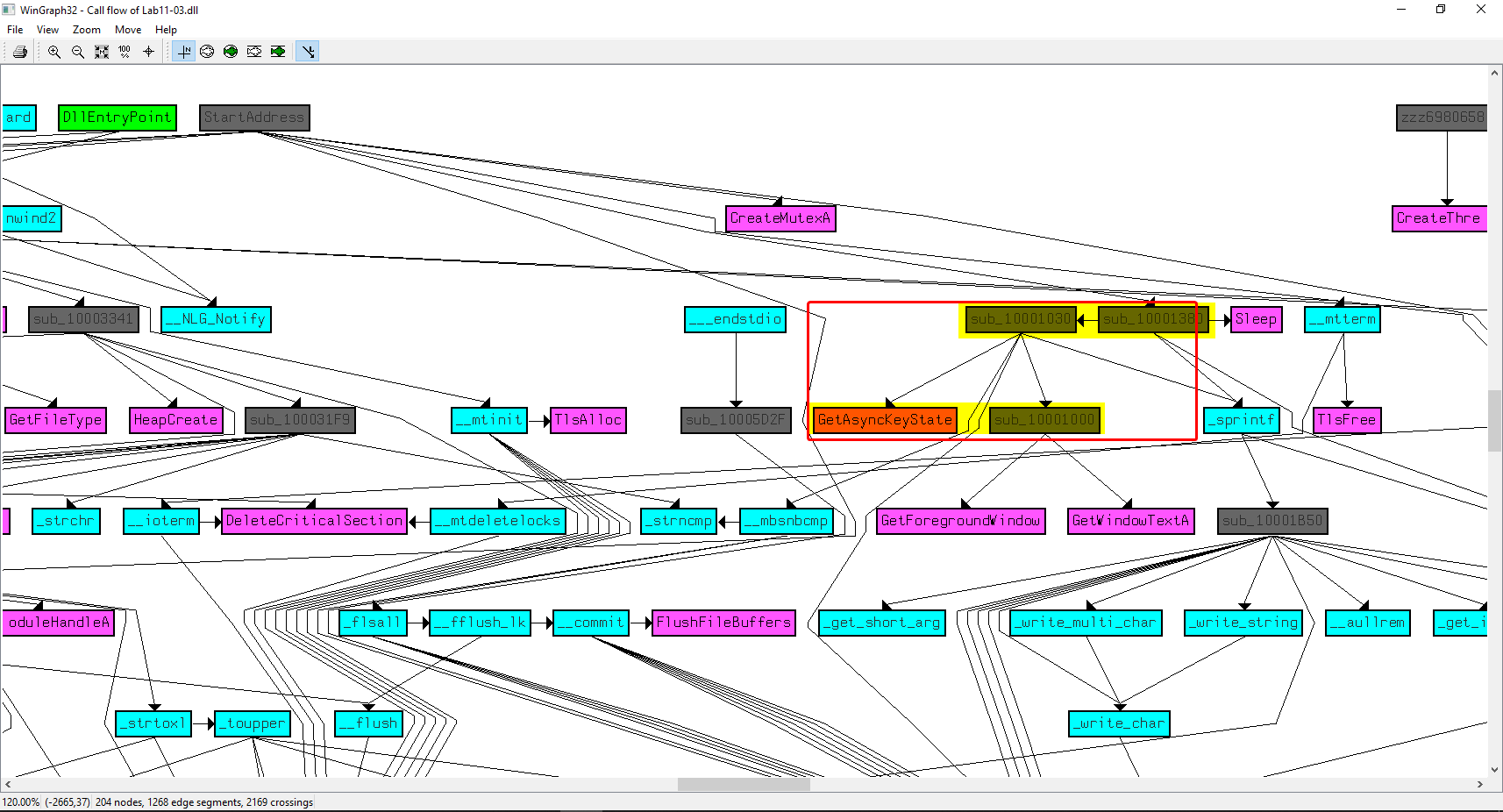The width and height of the screenshot is (1503, 812).
Task: Click the Zoom Out magnifier icon
Action: (x=78, y=52)
